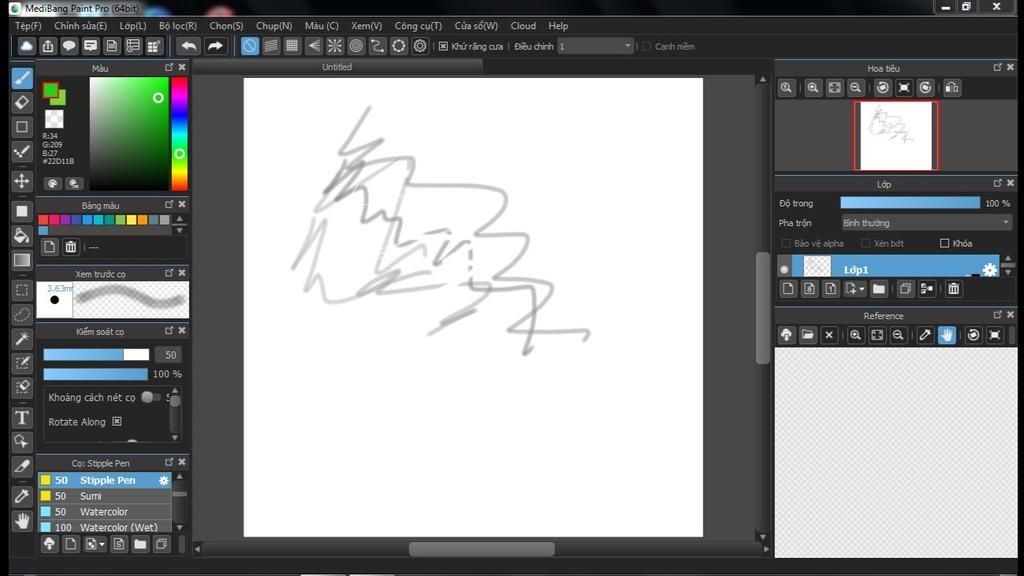Open reference image folder icon
This screenshot has width=1024, height=576.
click(808, 335)
